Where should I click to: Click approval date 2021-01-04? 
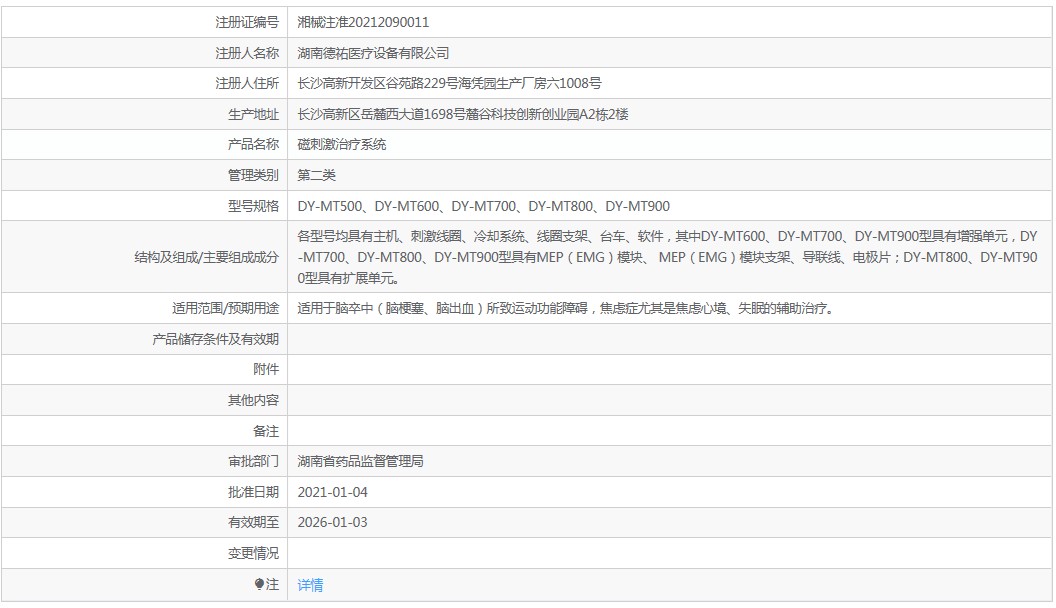pyautogui.click(x=333, y=492)
